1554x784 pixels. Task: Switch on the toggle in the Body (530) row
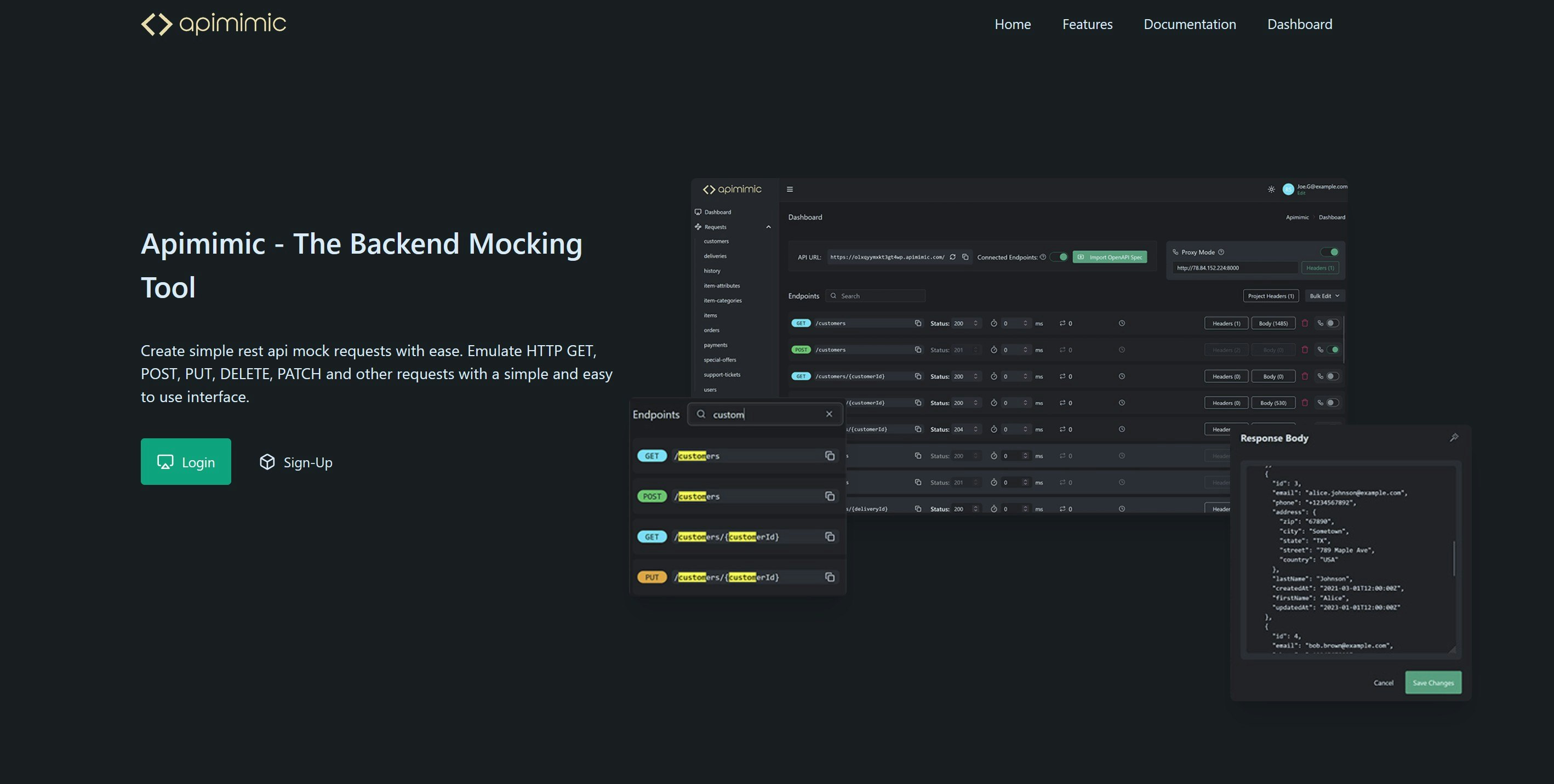click(x=1332, y=403)
